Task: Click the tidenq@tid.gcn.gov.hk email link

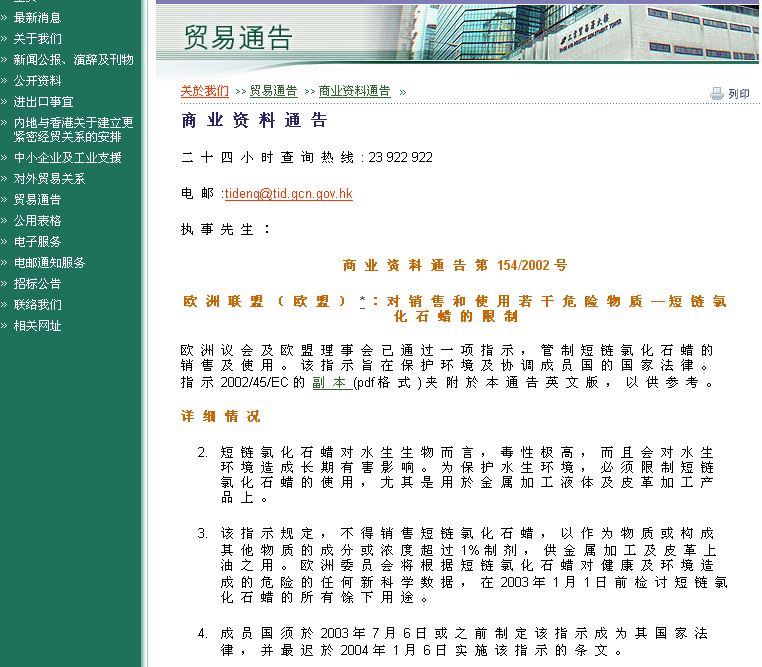Action: (x=288, y=194)
